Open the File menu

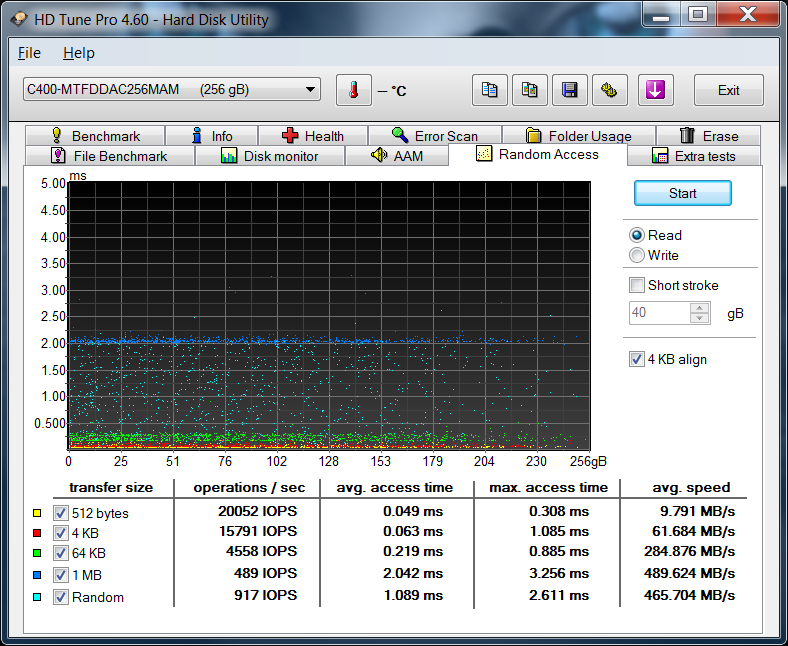pos(29,53)
